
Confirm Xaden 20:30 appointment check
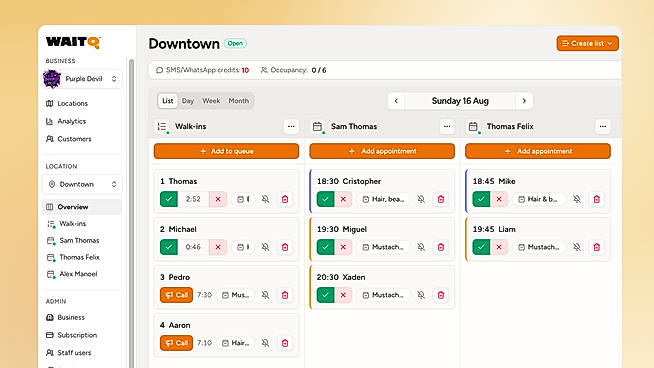(x=325, y=295)
